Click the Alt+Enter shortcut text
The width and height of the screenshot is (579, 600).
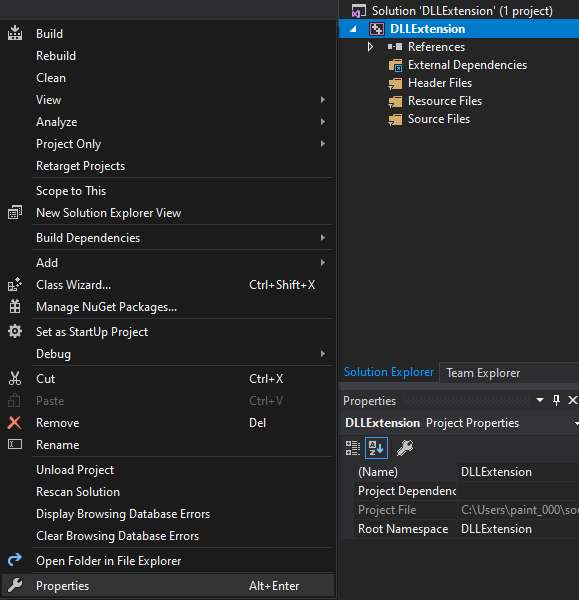tap(274, 585)
